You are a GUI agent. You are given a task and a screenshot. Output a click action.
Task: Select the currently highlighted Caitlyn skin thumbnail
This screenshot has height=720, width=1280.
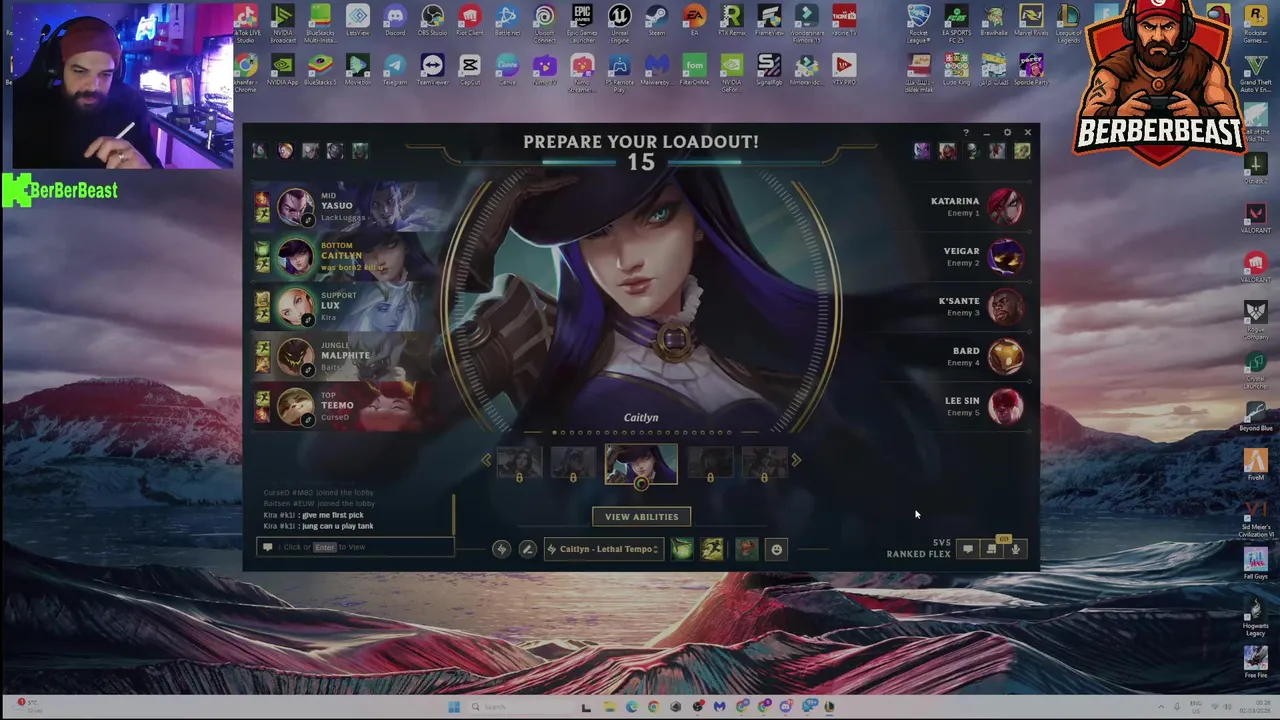point(641,463)
